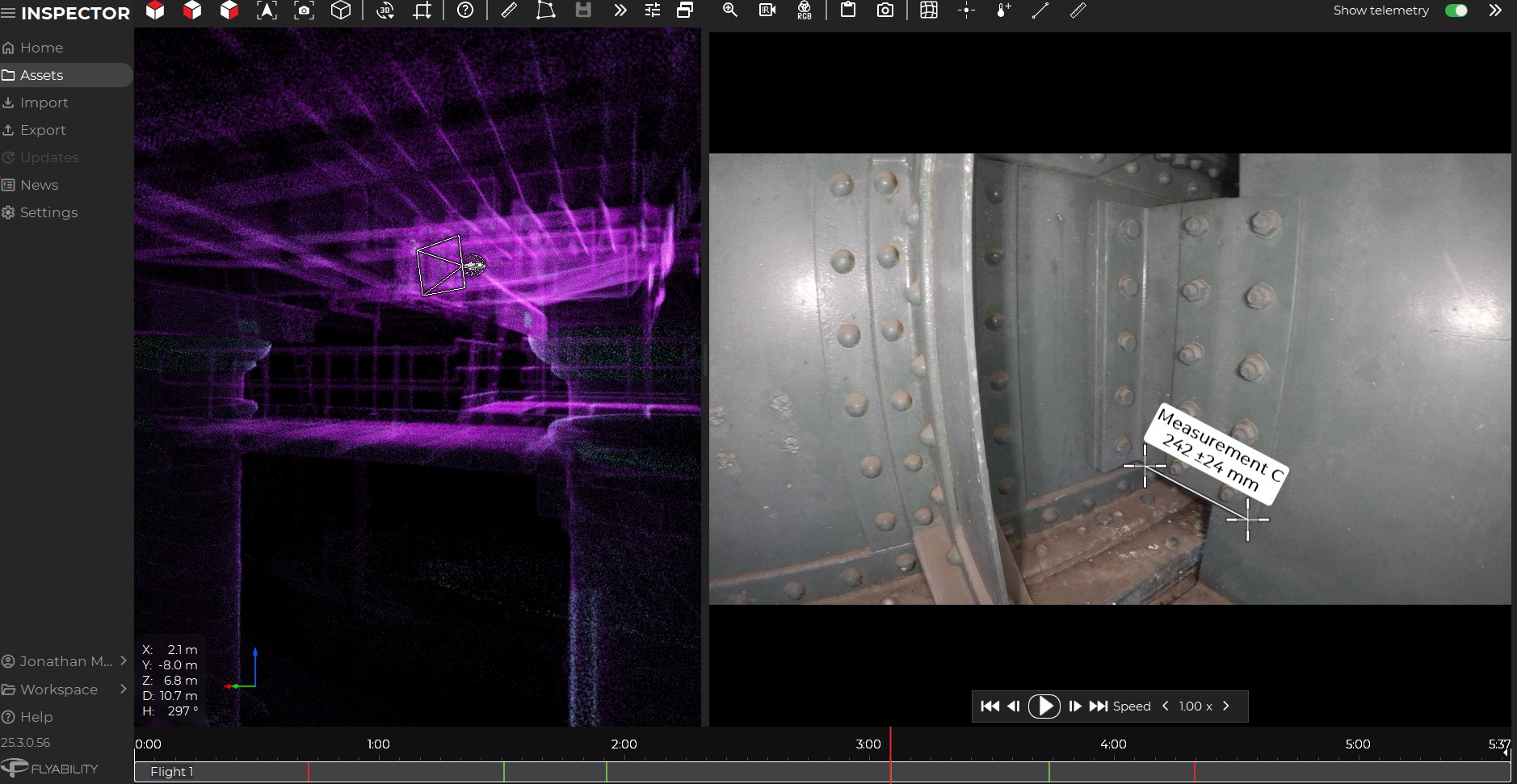Image resolution: width=1517 pixels, height=784 pixels.
Task: Add a temperature measurement point
Action: pos(1003,10)
